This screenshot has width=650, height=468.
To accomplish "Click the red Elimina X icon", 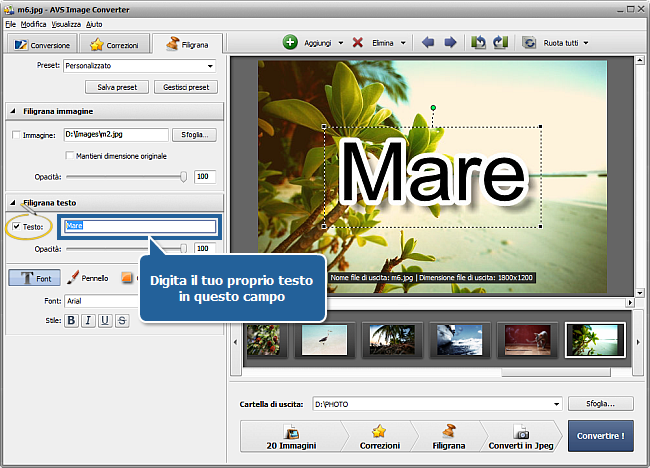I will click(357, 43).
